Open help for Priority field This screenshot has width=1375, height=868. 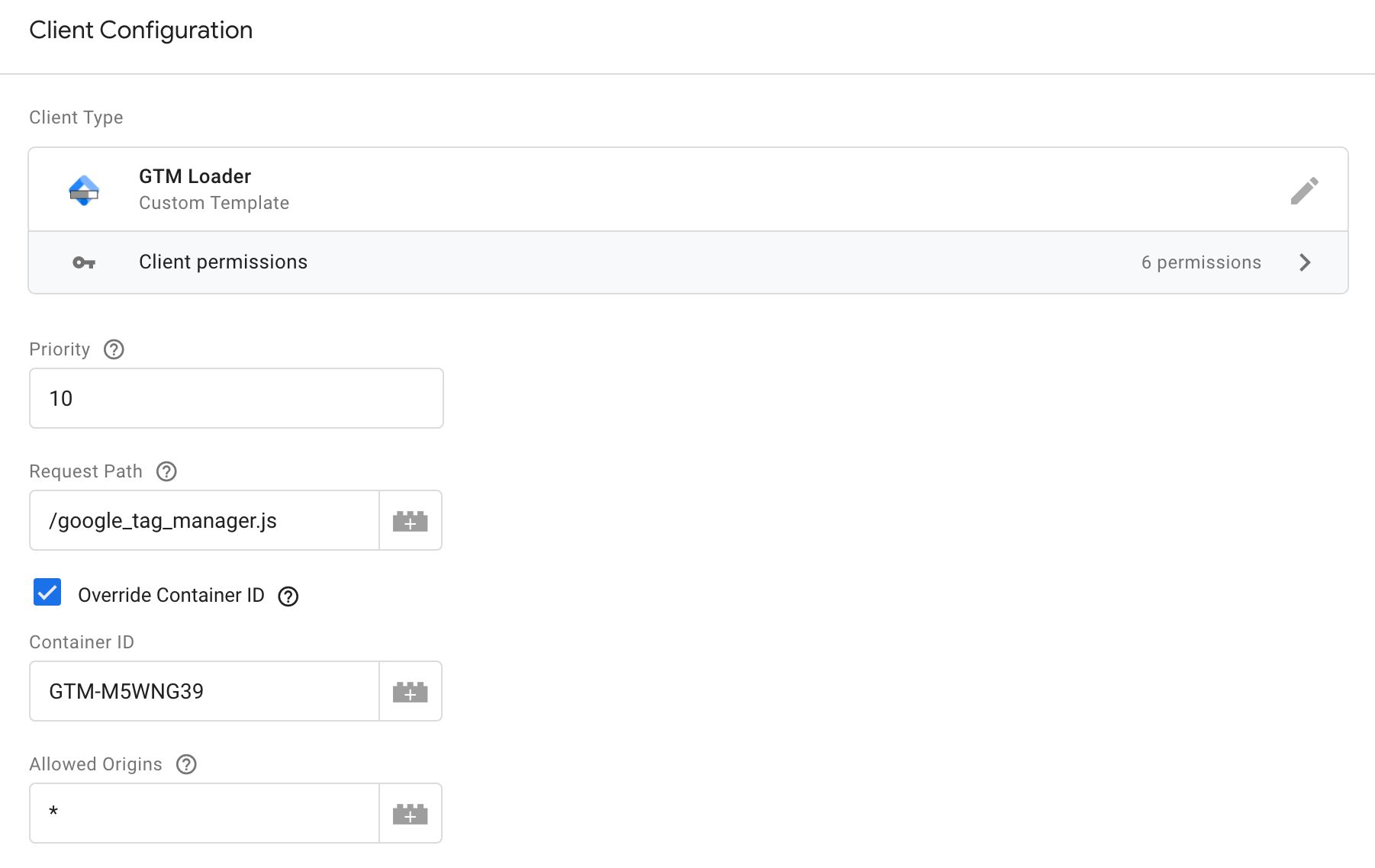coord(114,349)
